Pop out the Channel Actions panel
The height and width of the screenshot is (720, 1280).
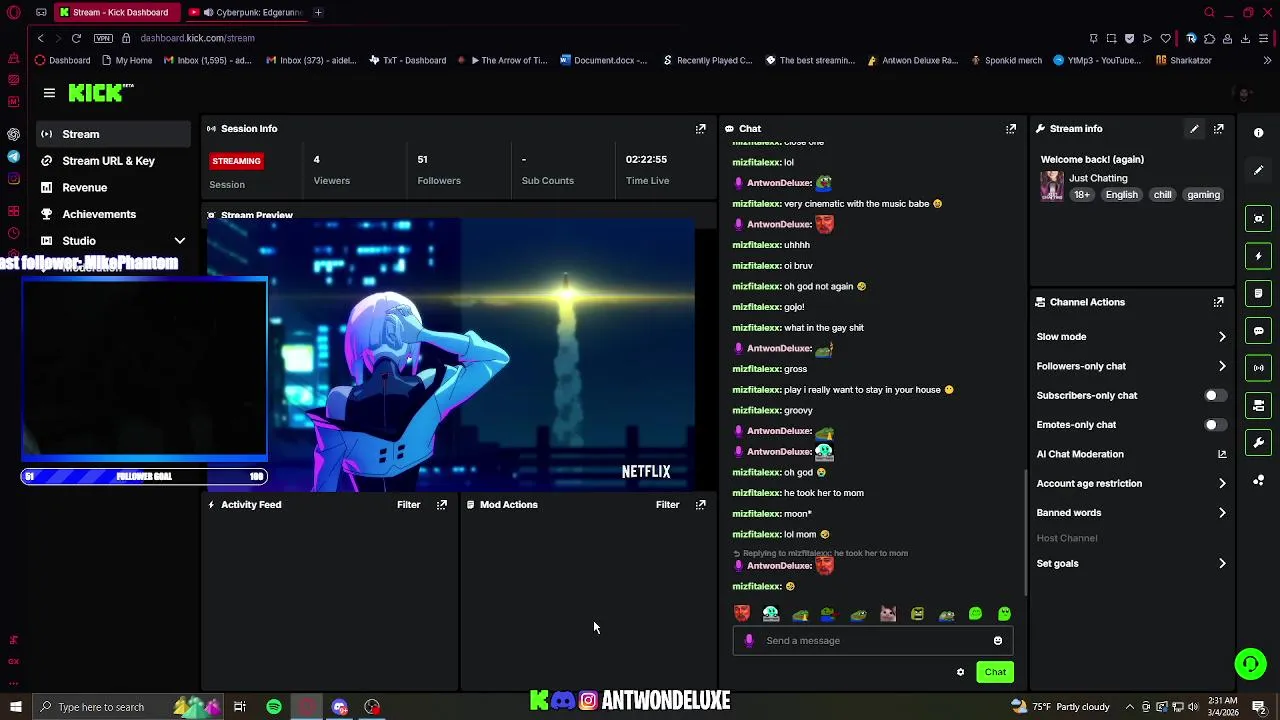[1219, 302]
